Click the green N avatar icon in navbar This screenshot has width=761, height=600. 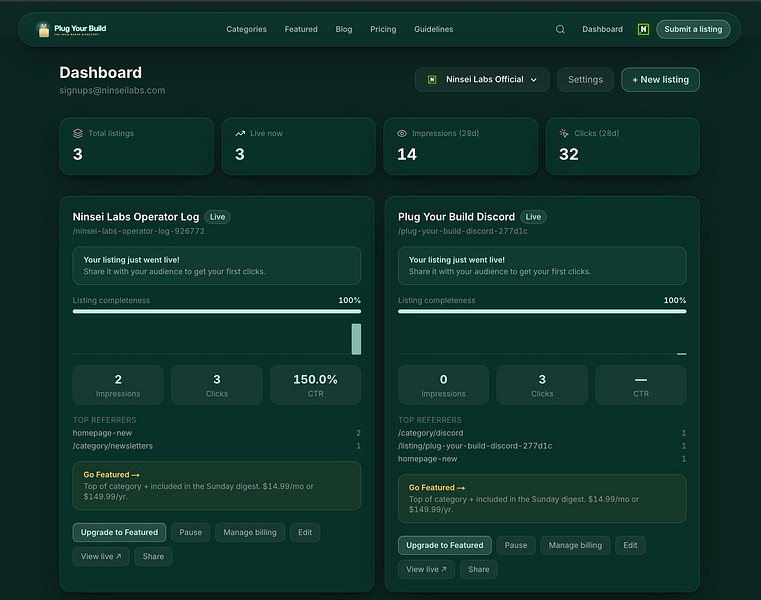tap(643, 29)
